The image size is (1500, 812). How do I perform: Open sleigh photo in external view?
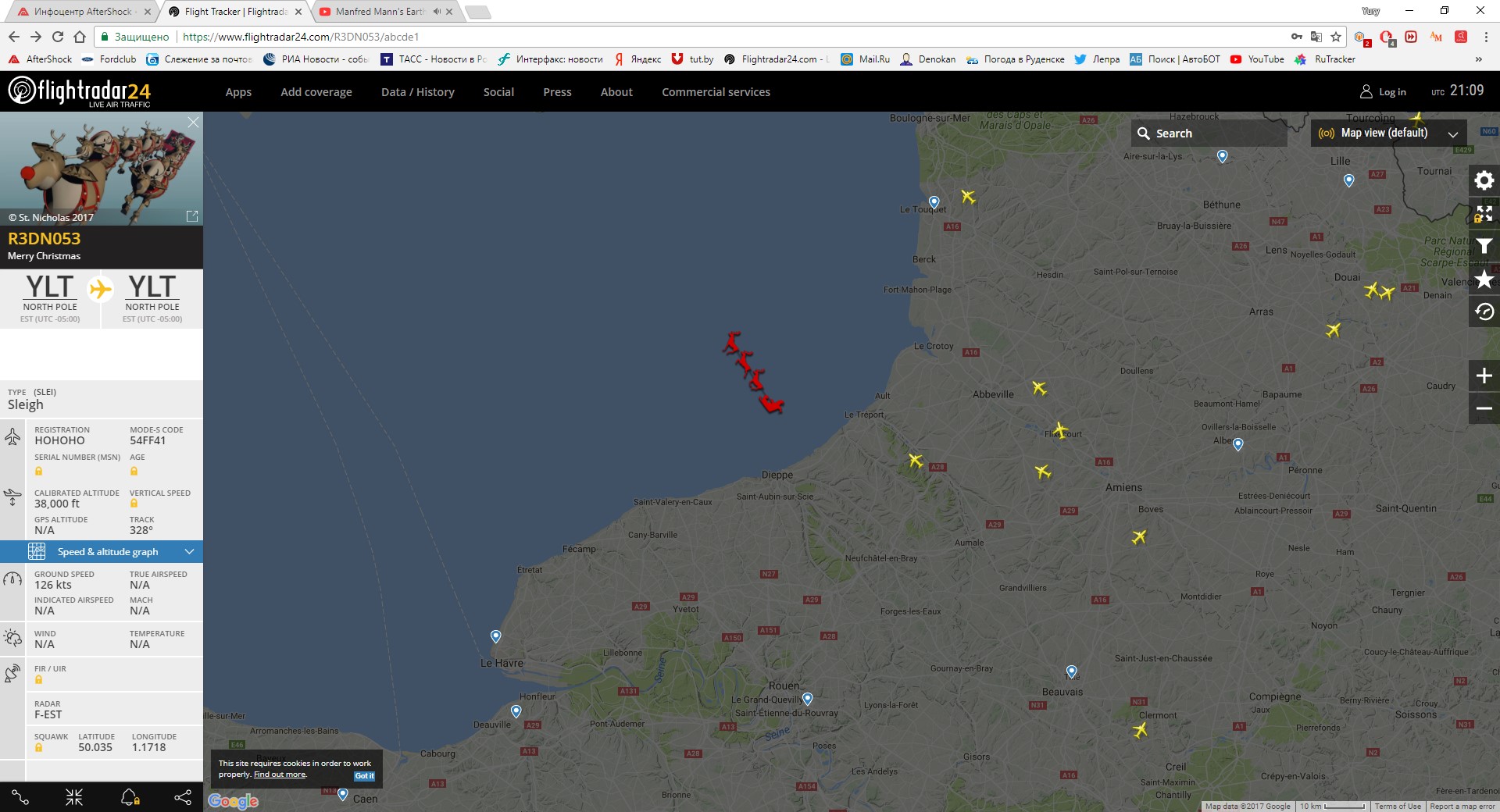pyautogui.click(x=192, y=216)
